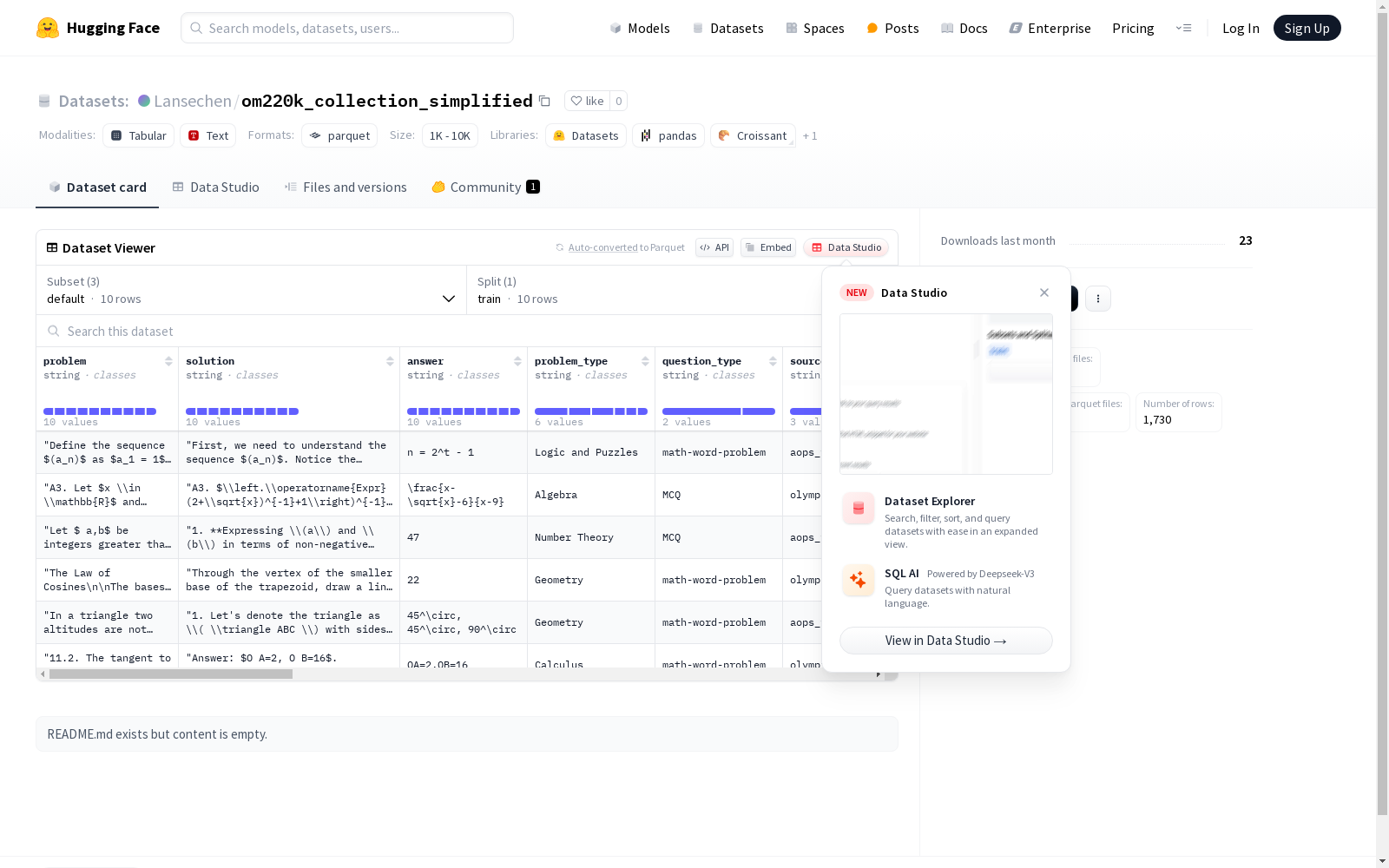Image resolution: width=1389 pixels, height=868 pixels.
Task: Sort the answer column
Action: (x=517, y=361)
